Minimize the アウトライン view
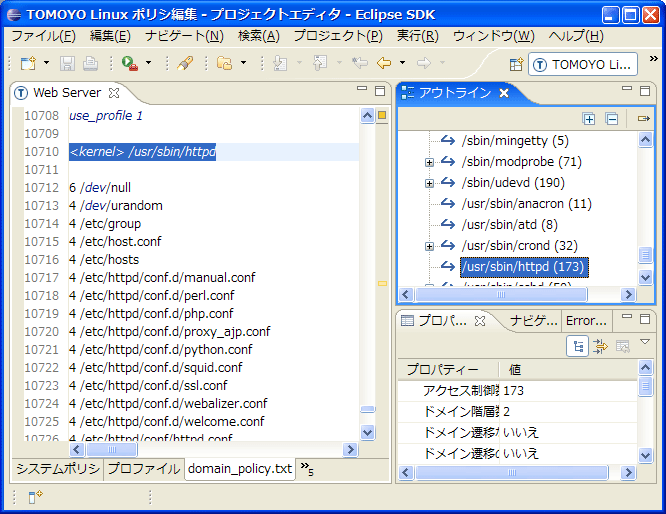Image resolution: width=666 pixels, height=514 pixels. pos(627,89)
